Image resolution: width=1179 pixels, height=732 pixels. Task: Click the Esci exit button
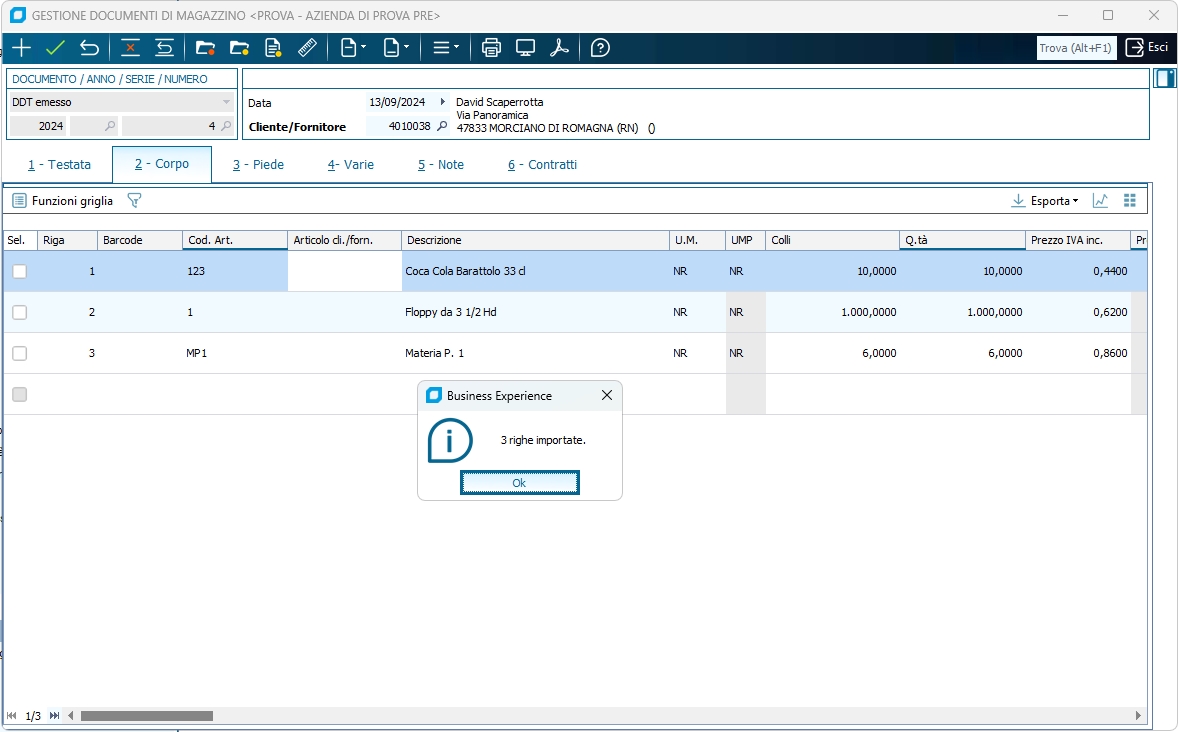coord(1147,47)
